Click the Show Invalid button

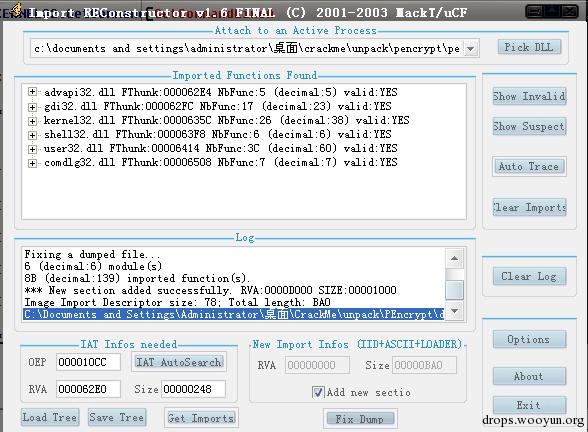[529, 96]
